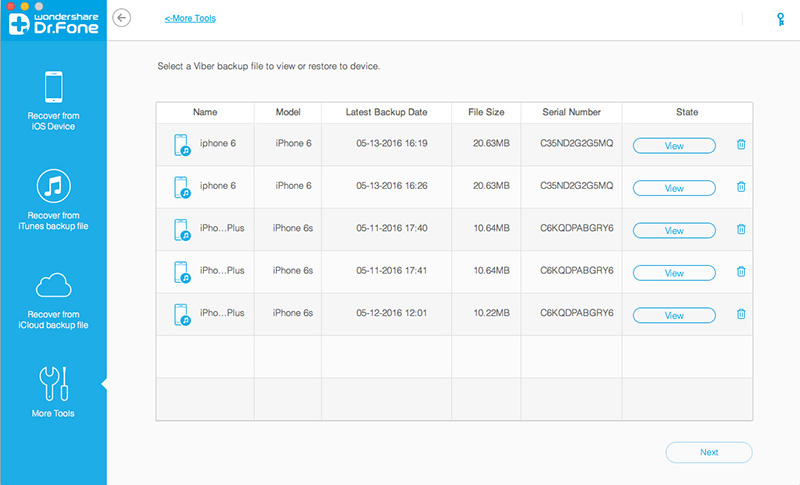Click device icon of 16:19 backup row

click(x=182, y=145)
